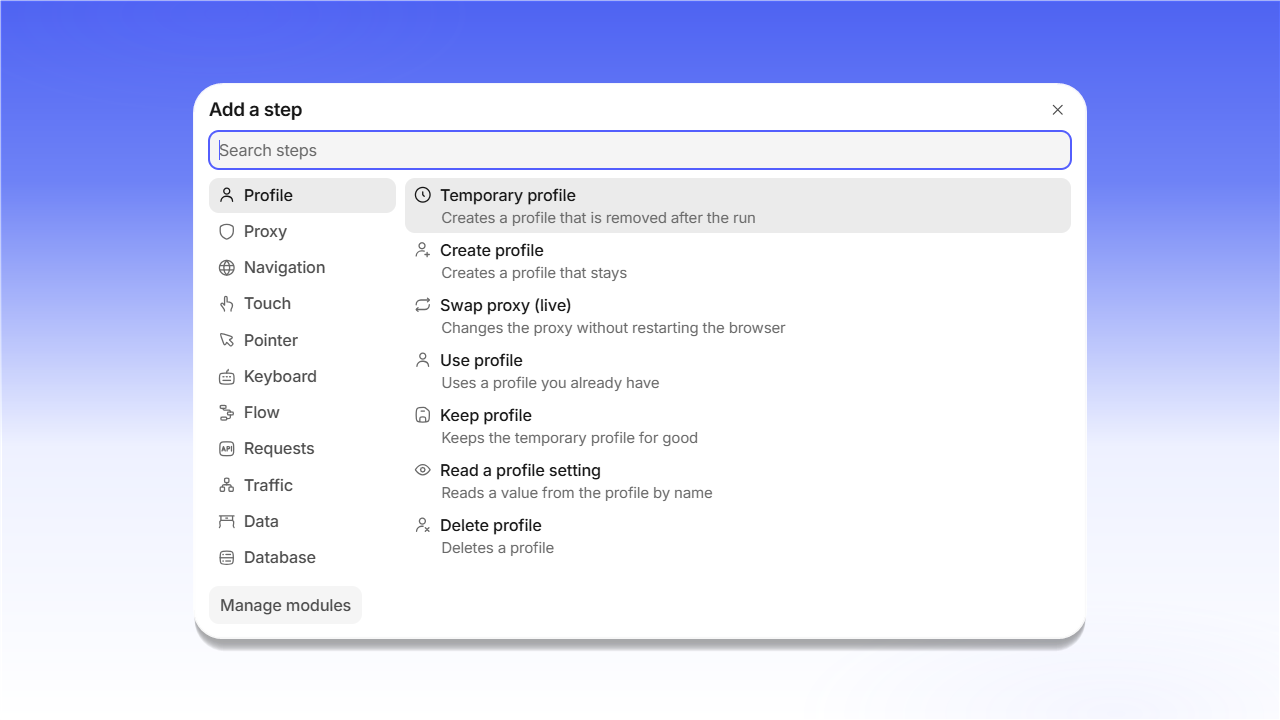Click the Flow diagram icon
This screenshot has width=1280, height=720.
226,413
